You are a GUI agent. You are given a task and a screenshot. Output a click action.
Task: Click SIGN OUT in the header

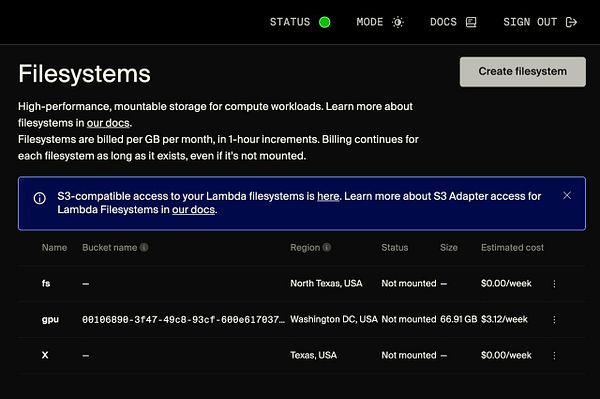click(530, 22)
